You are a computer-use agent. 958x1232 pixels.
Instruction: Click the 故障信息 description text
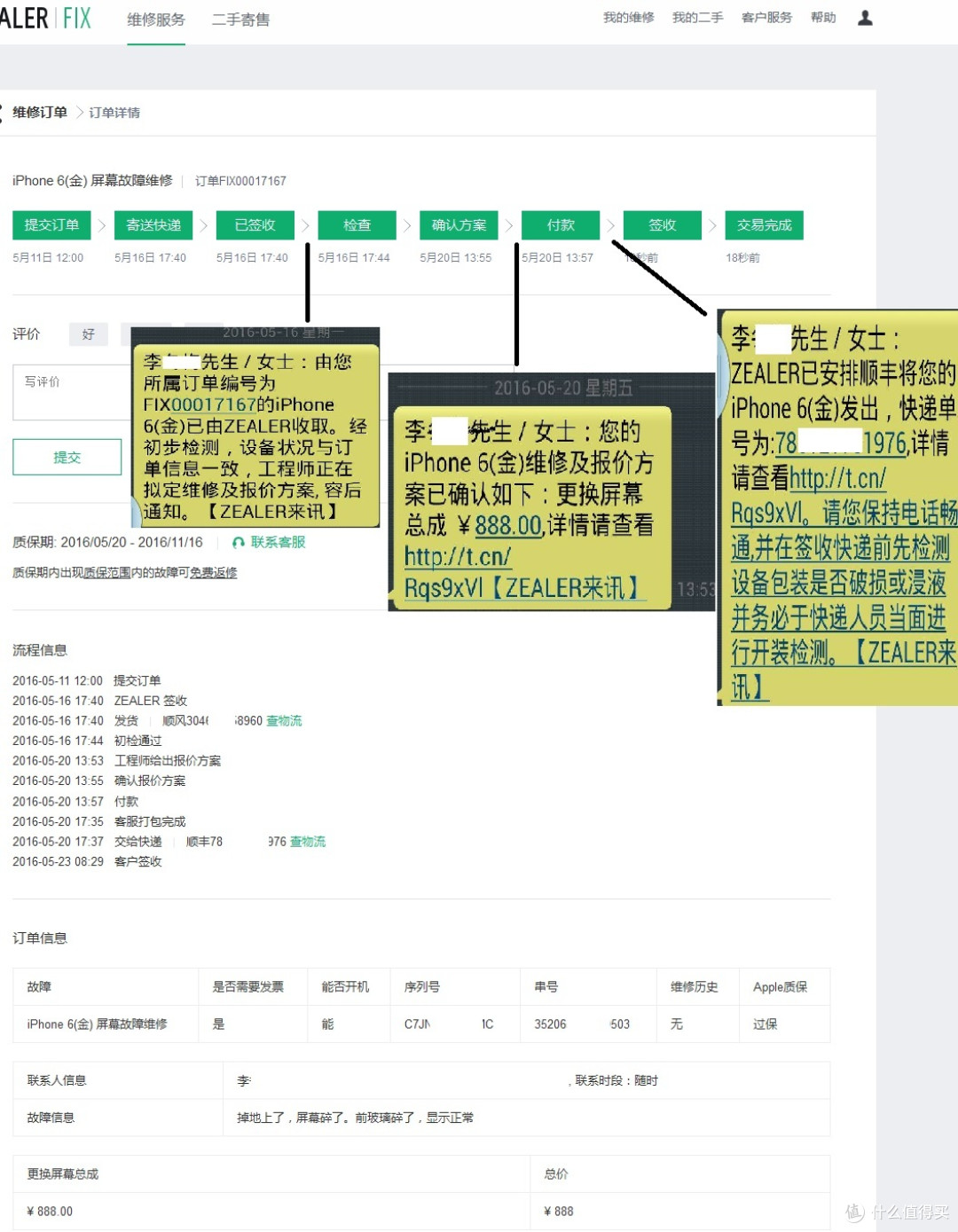tap(355, 1118)
